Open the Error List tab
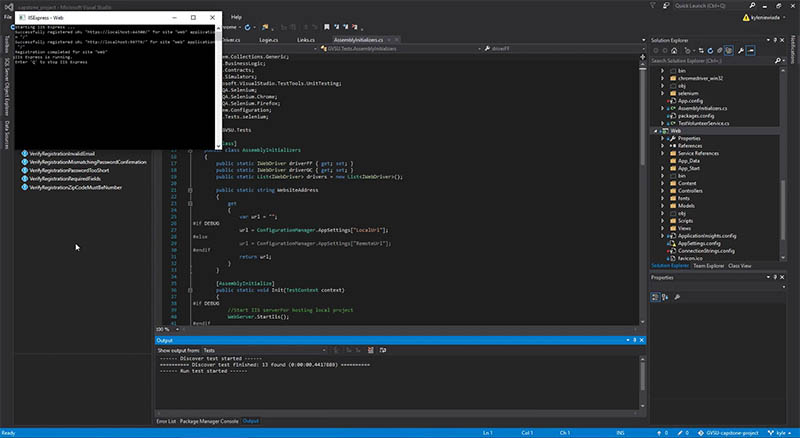Screen dimensions: 800x438 click(x=166, y=422)
